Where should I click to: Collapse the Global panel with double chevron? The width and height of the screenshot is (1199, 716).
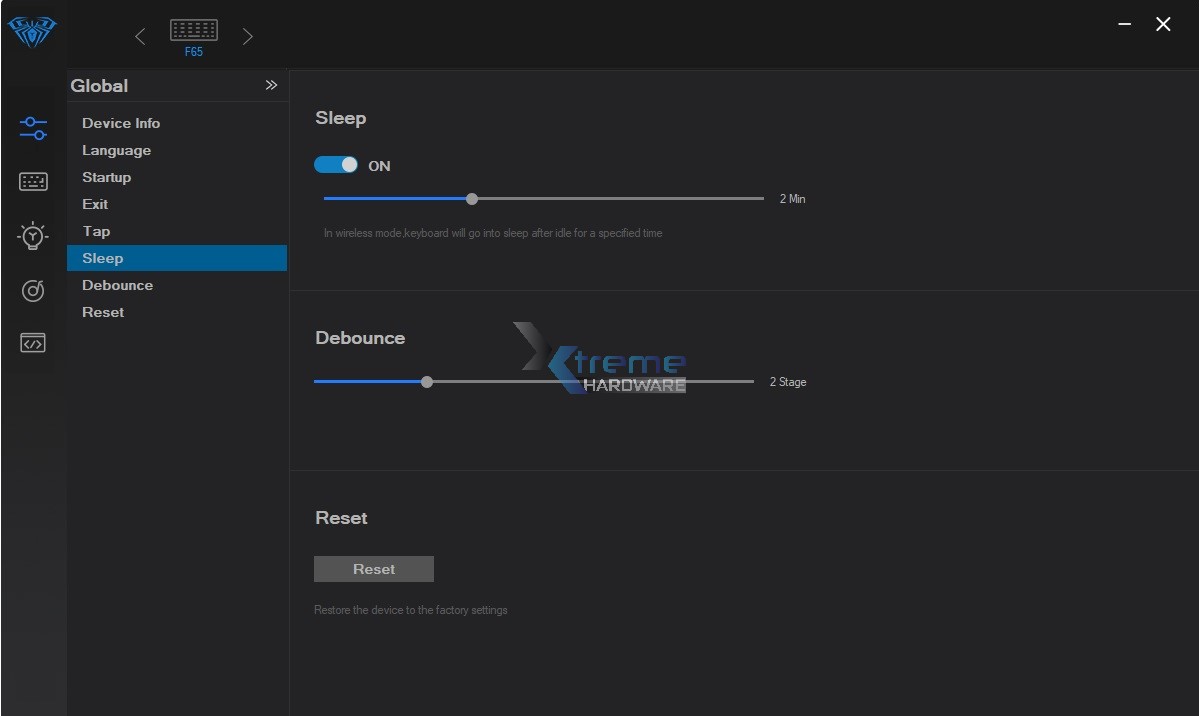pyautogui.click(x=271, y=86)
